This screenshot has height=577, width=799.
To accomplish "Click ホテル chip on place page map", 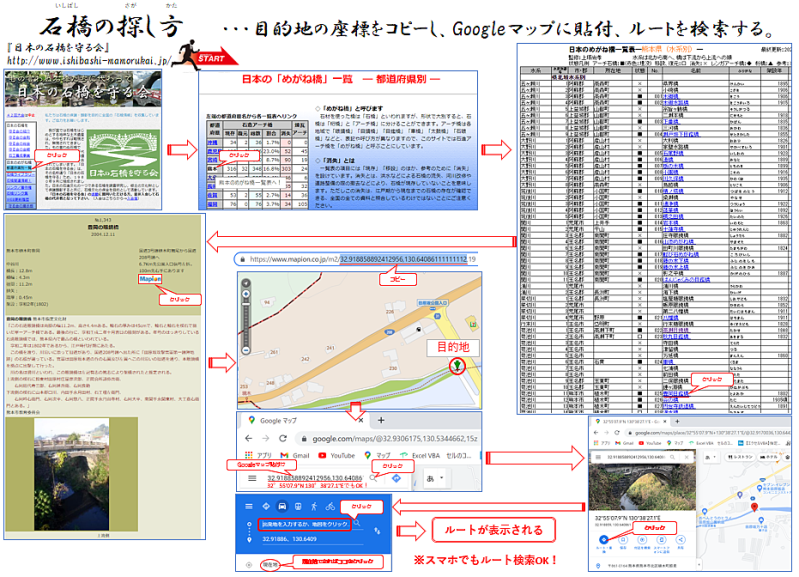I will coord(769,457).
